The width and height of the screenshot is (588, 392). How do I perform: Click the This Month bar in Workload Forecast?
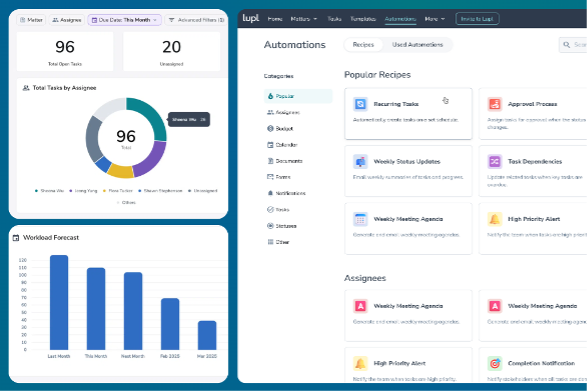pyautogui.click(x=96, y=309)
